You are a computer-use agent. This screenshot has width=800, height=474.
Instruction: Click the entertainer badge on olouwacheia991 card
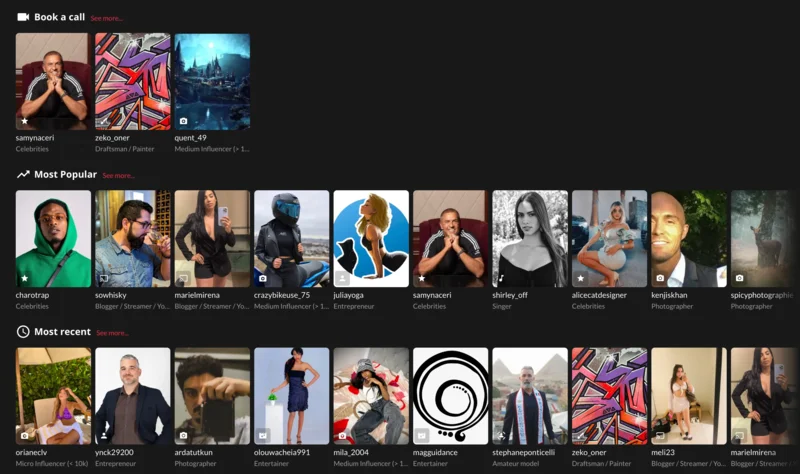[x=263, y=436]
